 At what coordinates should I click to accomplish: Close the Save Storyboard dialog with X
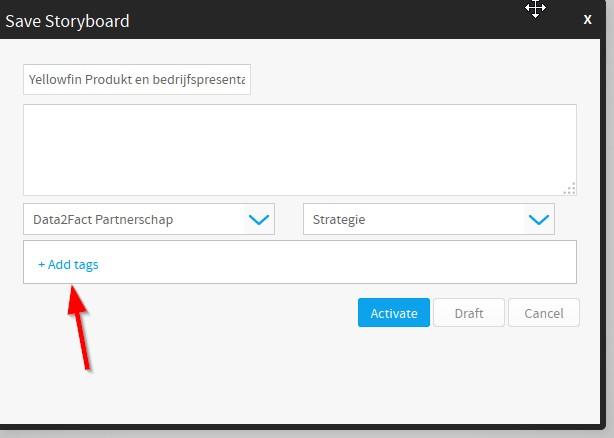pyautogui.click(x=587, y=20)
